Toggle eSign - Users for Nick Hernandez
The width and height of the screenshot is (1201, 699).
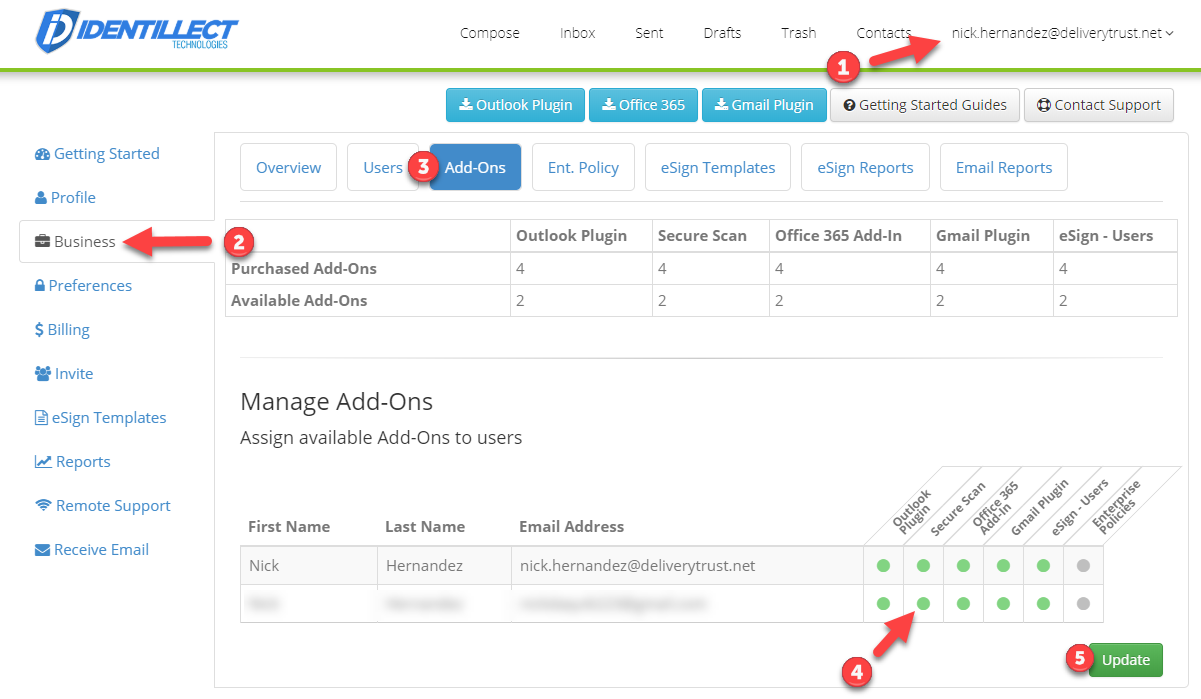(1043, 566)
